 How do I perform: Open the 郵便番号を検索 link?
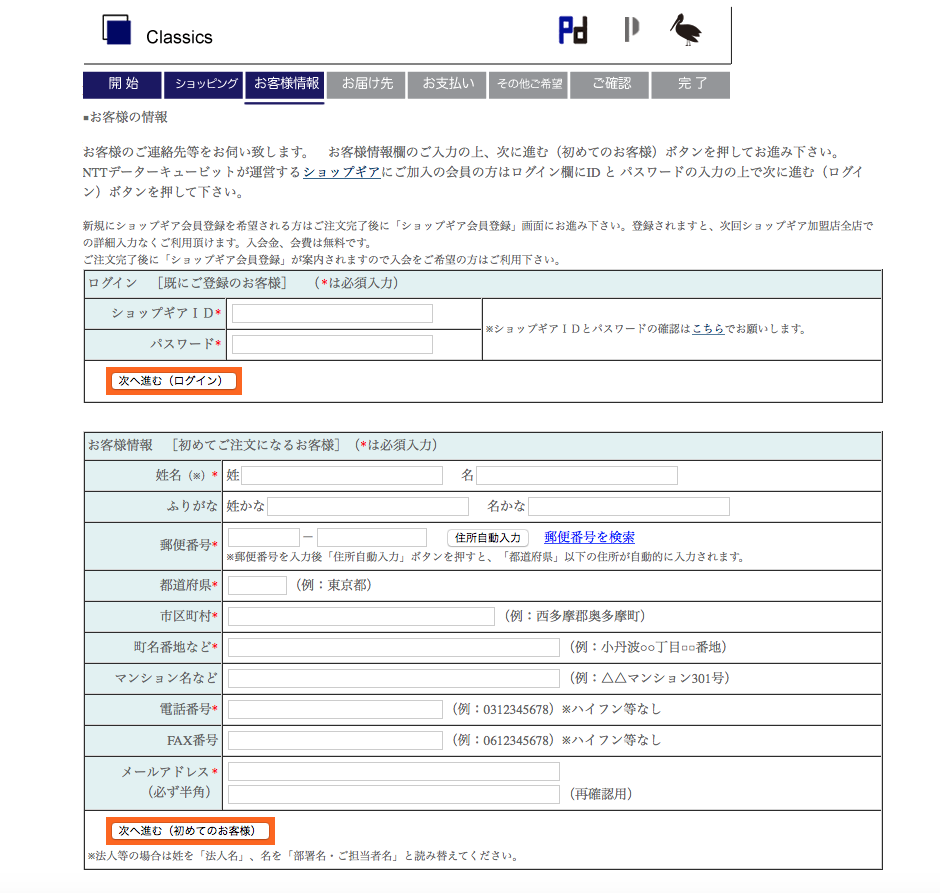coord(589,538)
